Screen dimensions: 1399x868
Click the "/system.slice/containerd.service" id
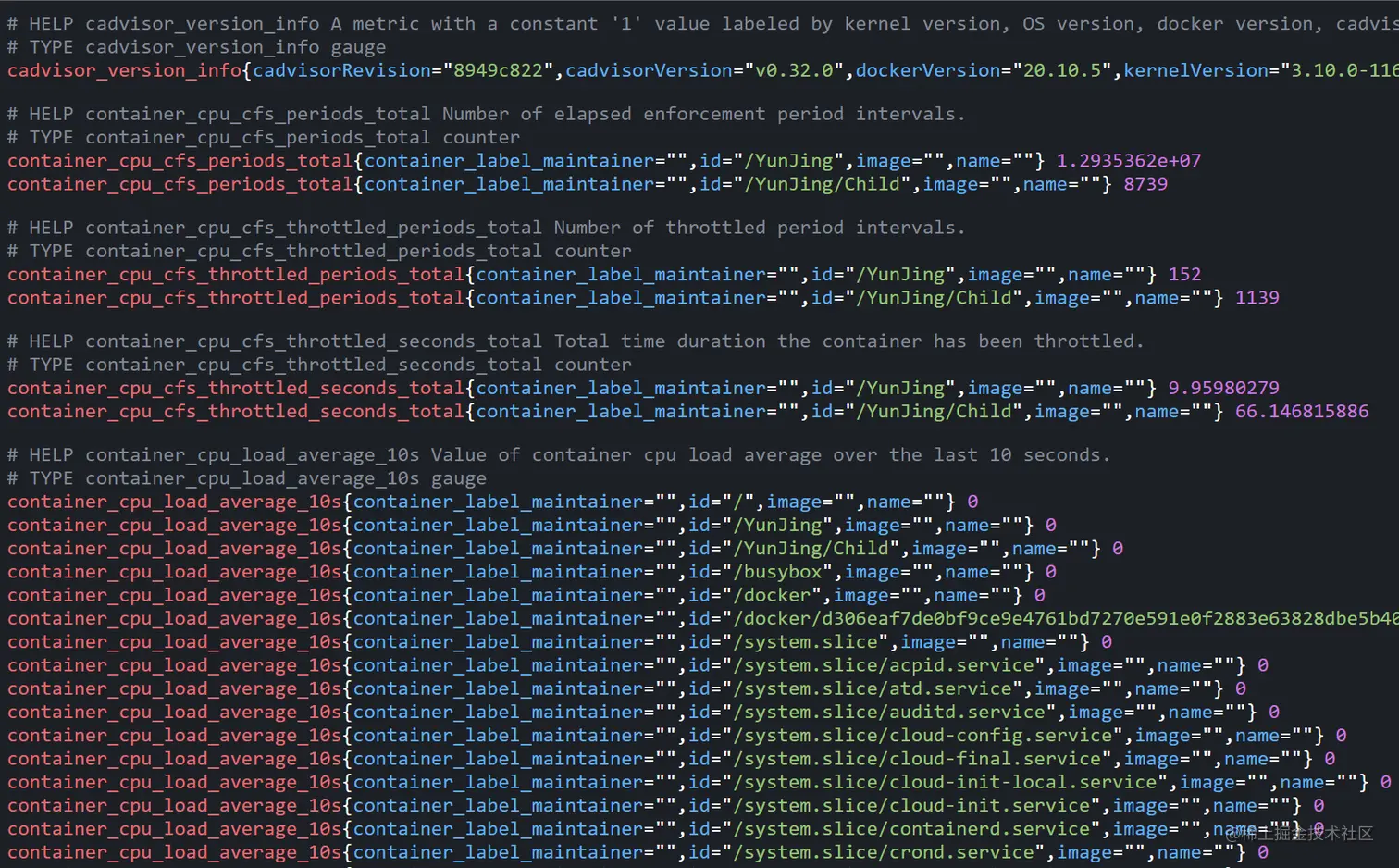[x=911, y=828]
